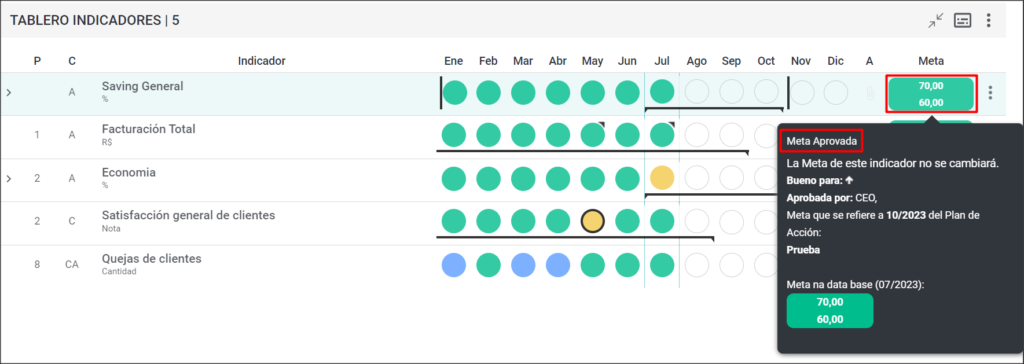Open the Saving General indicator name
Screen dimensions: 1024x364
pos(142,86)
